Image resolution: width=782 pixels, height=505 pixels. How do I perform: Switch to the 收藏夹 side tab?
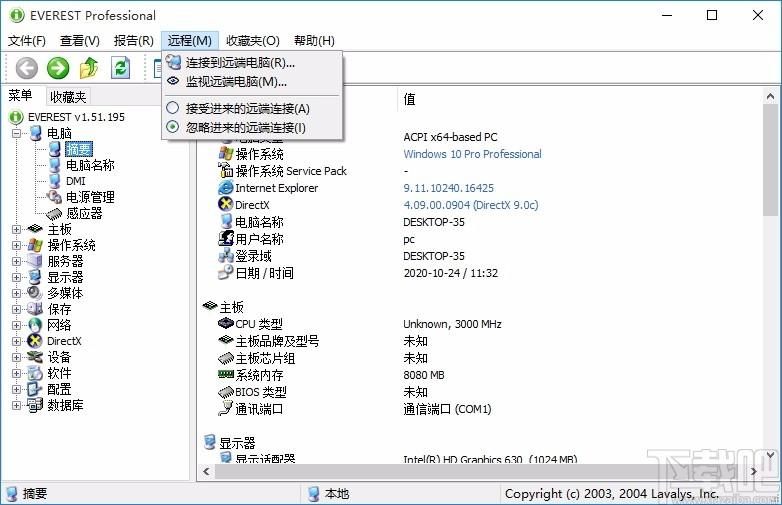pos(68,97)
